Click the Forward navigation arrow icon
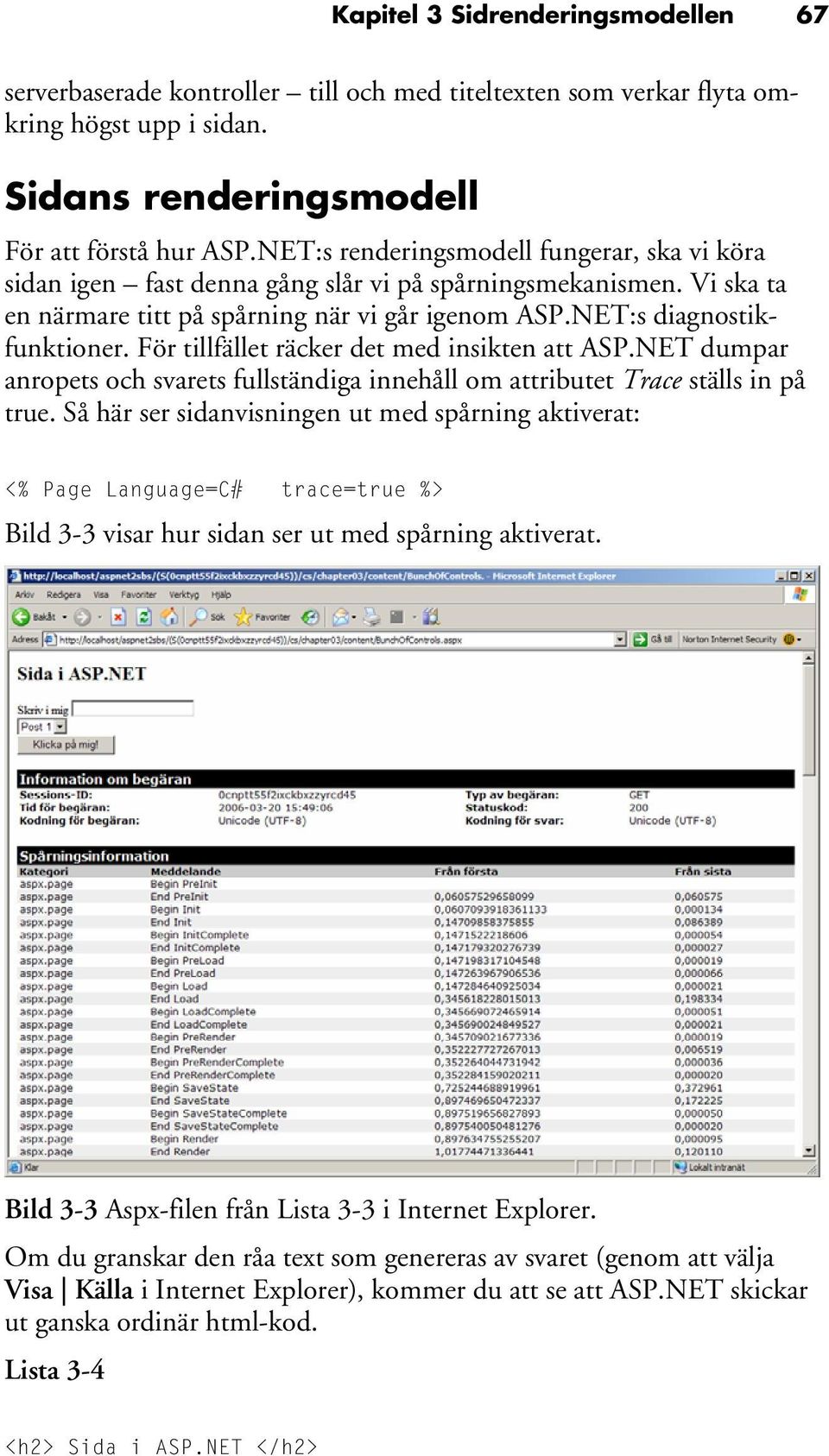This screenshot has width=829, height=1456. click(82, 617)
